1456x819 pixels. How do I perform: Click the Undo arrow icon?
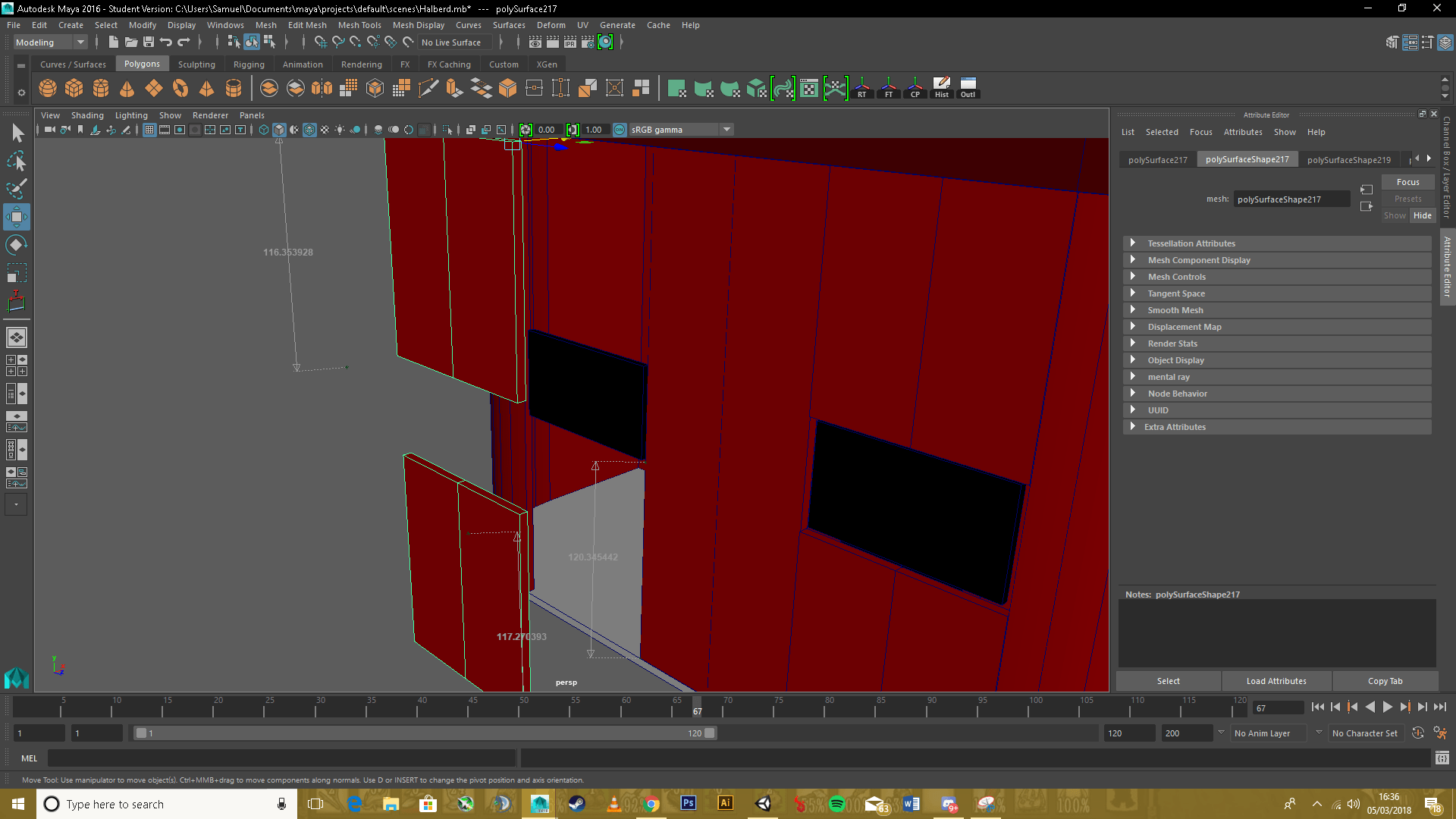[x=166, y=42]
